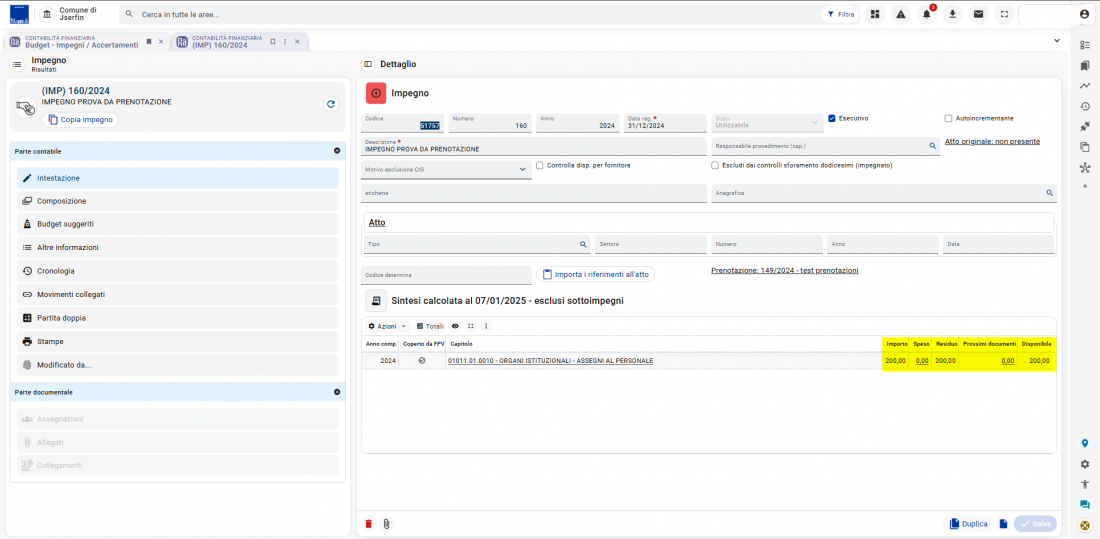Click the Cerca in tutte le aree search field
This screenshot has width=1100, height=539.
coord(470,14)
